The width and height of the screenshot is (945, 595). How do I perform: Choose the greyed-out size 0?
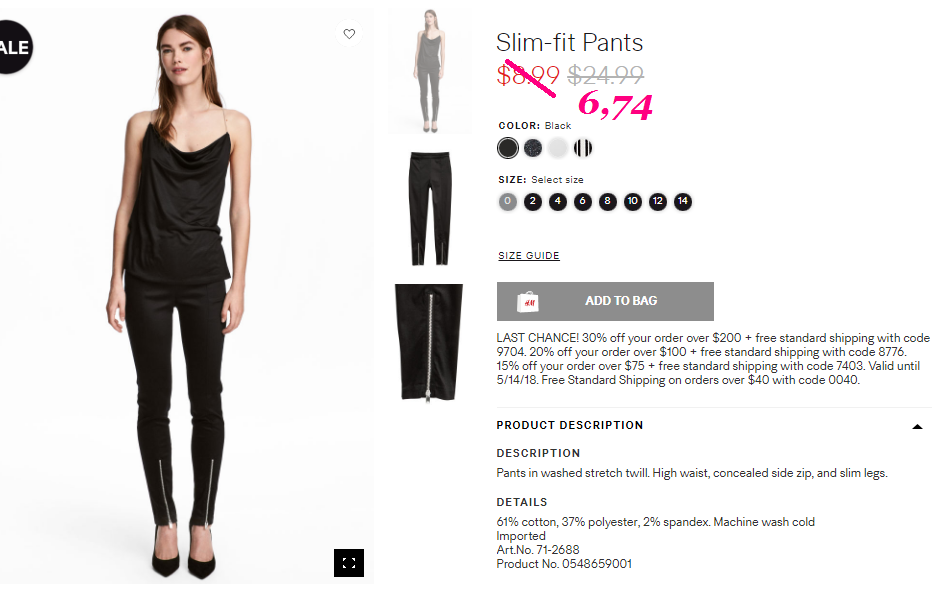pyautogui.click(x=508, y=202)
